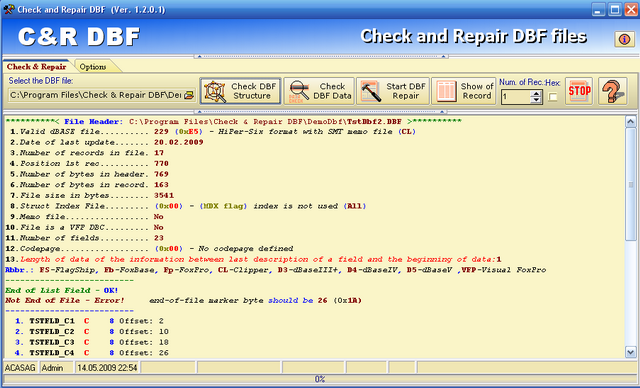640x388 pixels.
Task: Select the Check & Repair tab
Action: coord(36,67)
